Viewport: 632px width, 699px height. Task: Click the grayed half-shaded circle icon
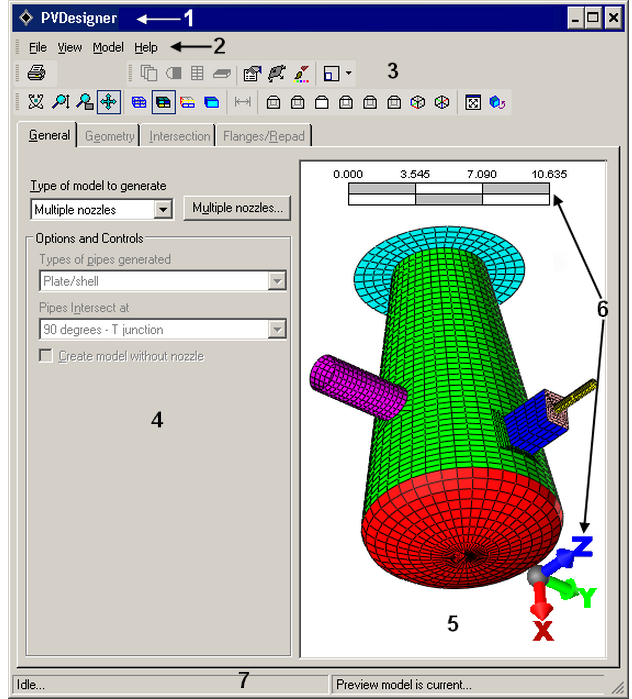(x=173, y=73)
